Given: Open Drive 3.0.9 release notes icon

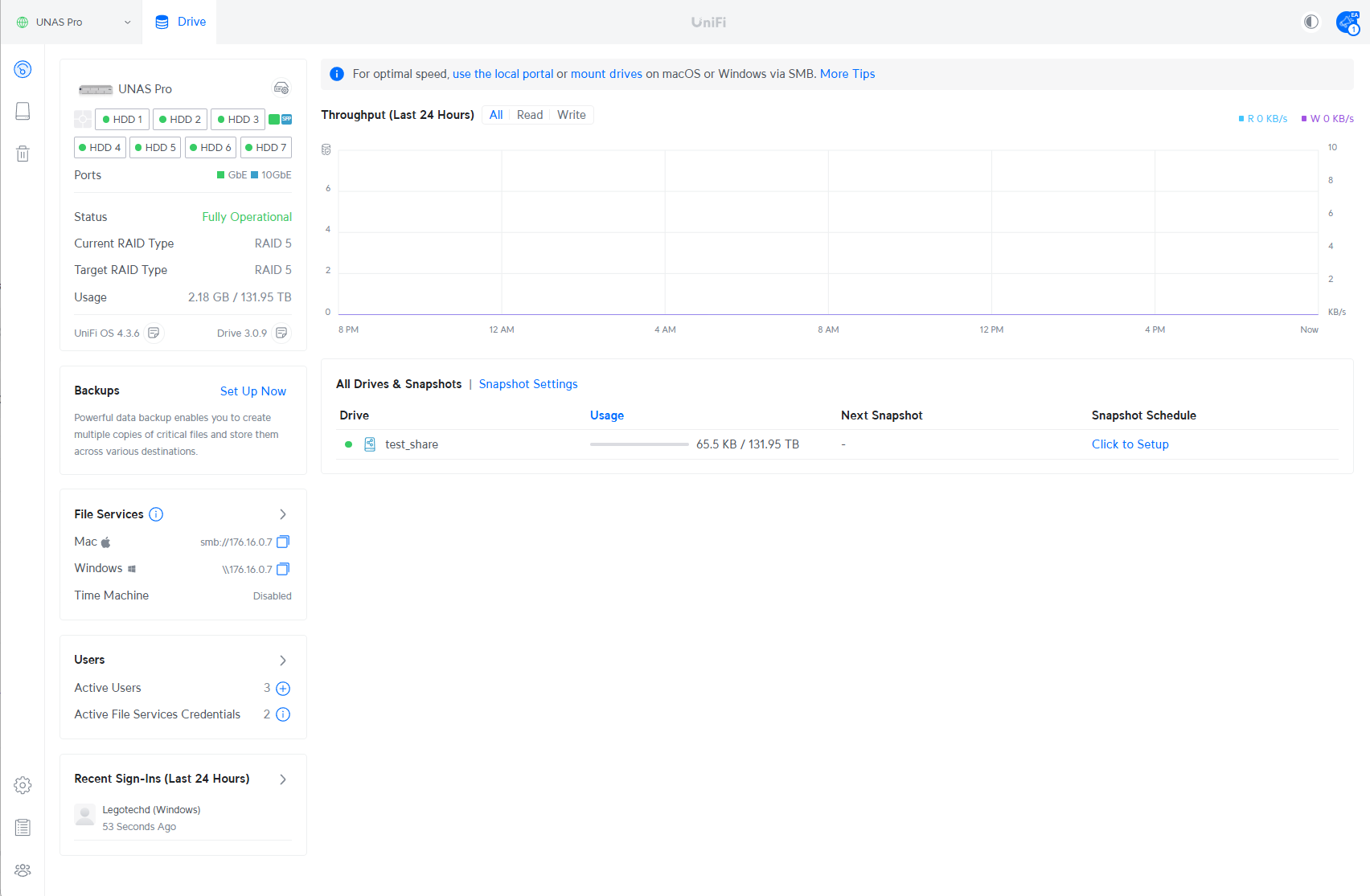Looking at the screenshot, I should (x=281, y=333).
